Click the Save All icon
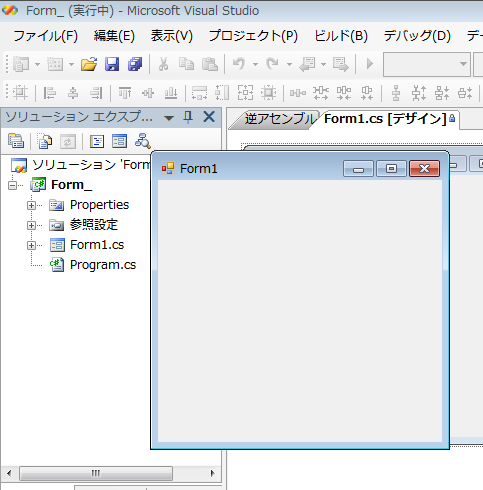Screen dimensions: 483x490 [x=135, y=64]
